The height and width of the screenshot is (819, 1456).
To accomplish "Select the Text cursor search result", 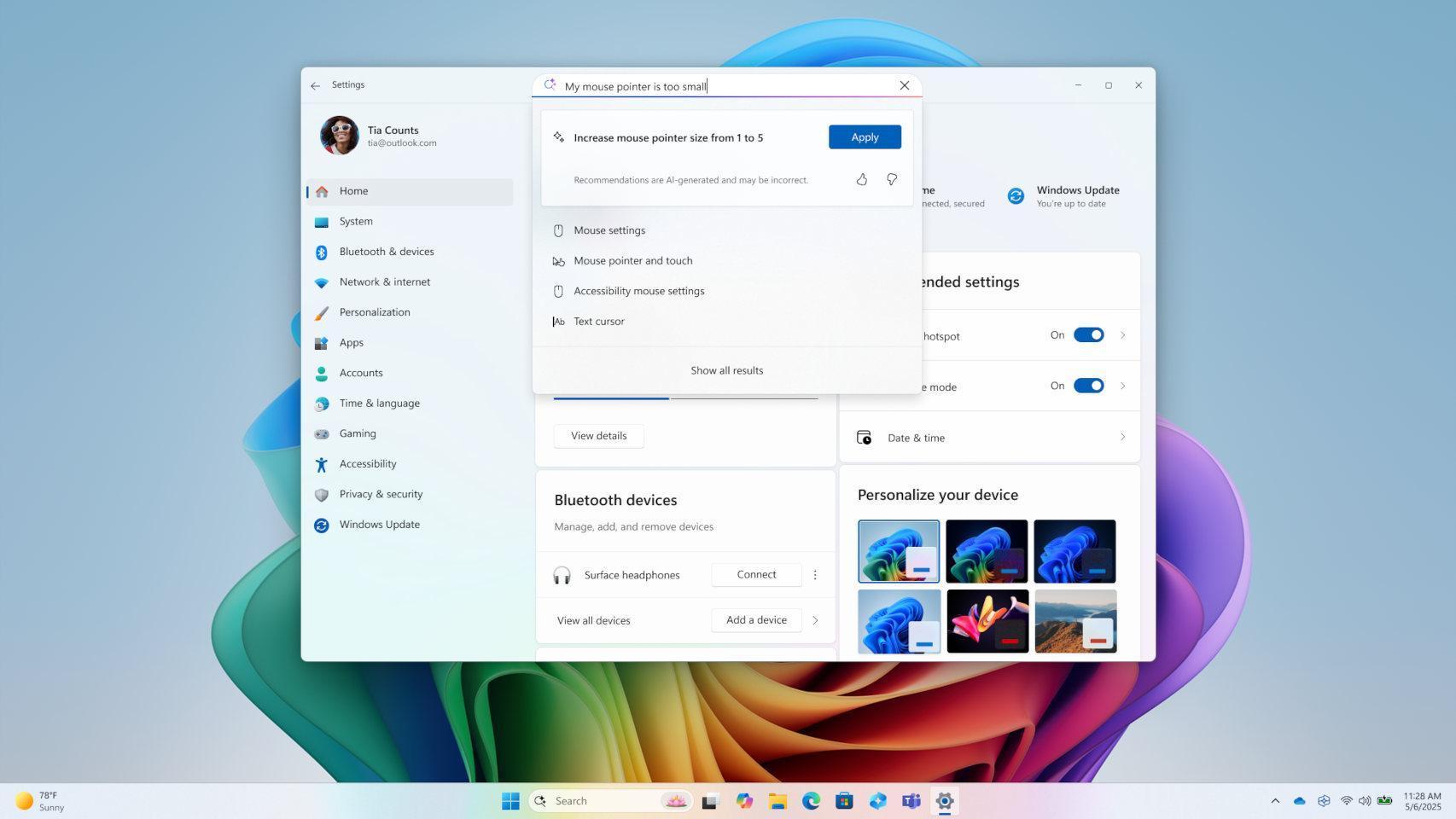I will pyautogui.click(x=598, y=321).
